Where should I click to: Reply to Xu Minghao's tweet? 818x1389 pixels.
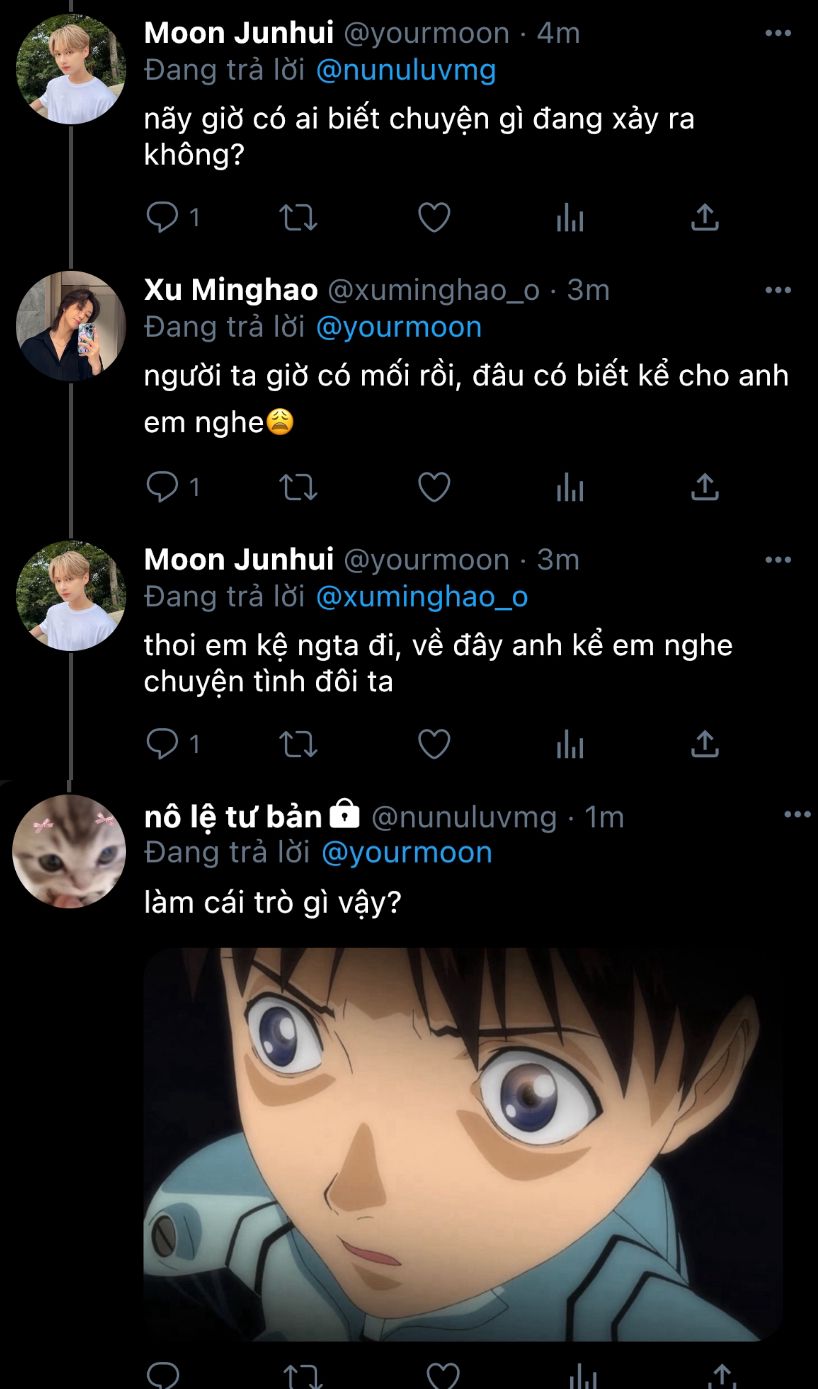tap(162, 487)
